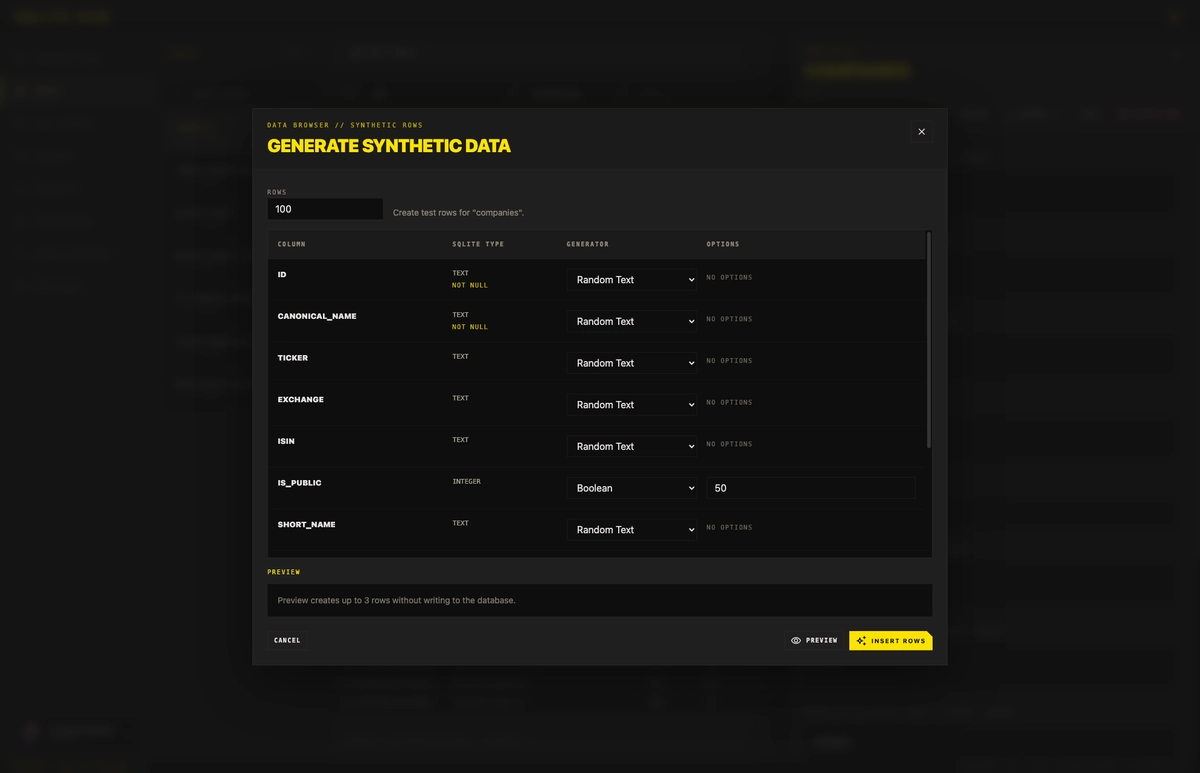
Task: Click the Generate Synthetic Data heading
Action: click(x=389, y=146)
